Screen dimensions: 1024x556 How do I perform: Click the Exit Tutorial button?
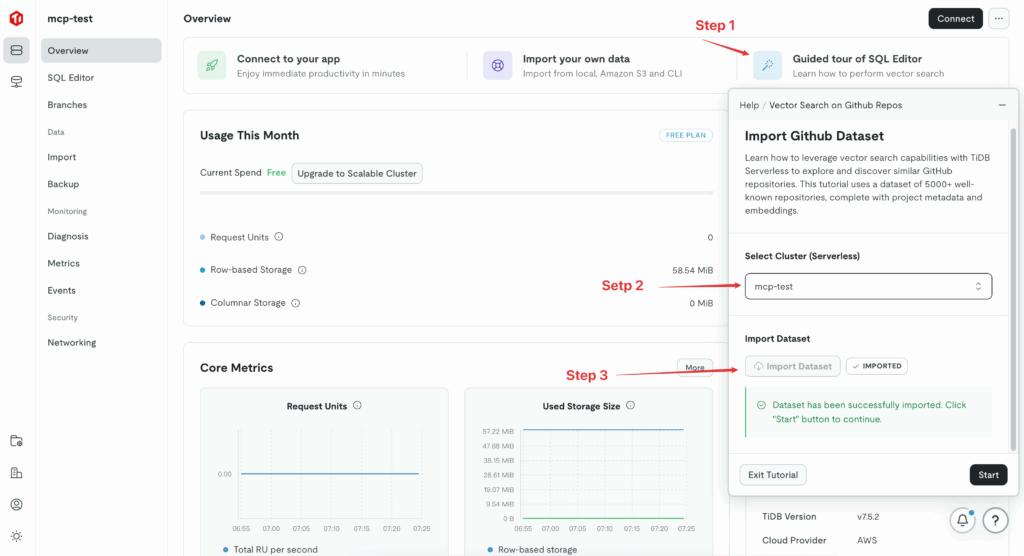click(x=773, y=475)
